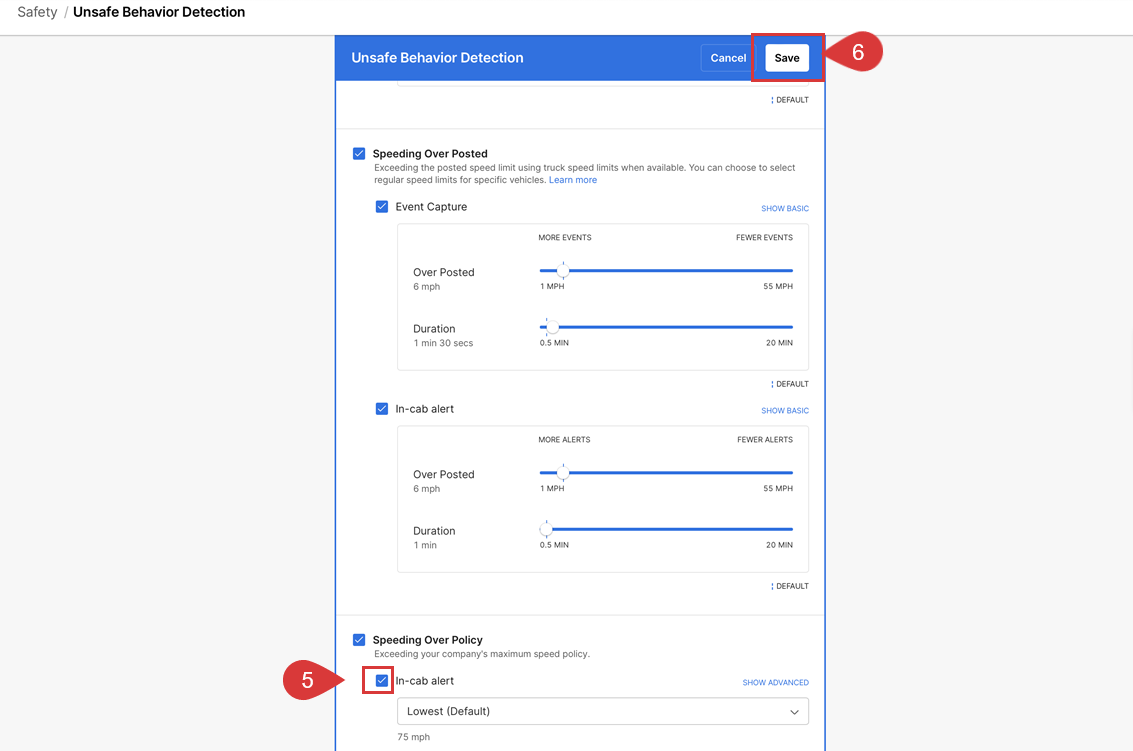Uncheck the Speeding Over Posted checkbox
Image resolution: width=1133 pixels, height=751 pixels.
click(359, 154)
